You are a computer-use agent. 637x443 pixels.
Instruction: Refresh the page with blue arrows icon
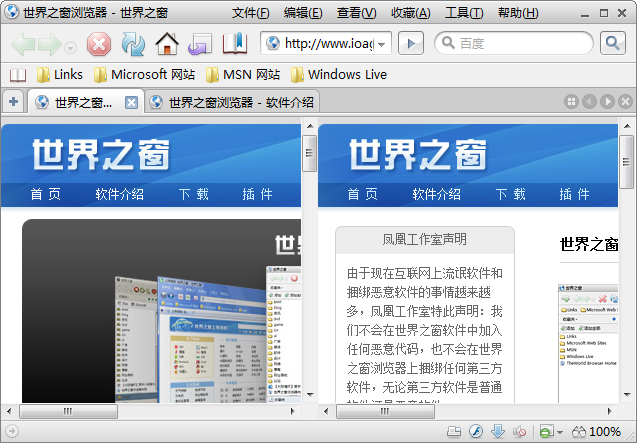[133, 44]
